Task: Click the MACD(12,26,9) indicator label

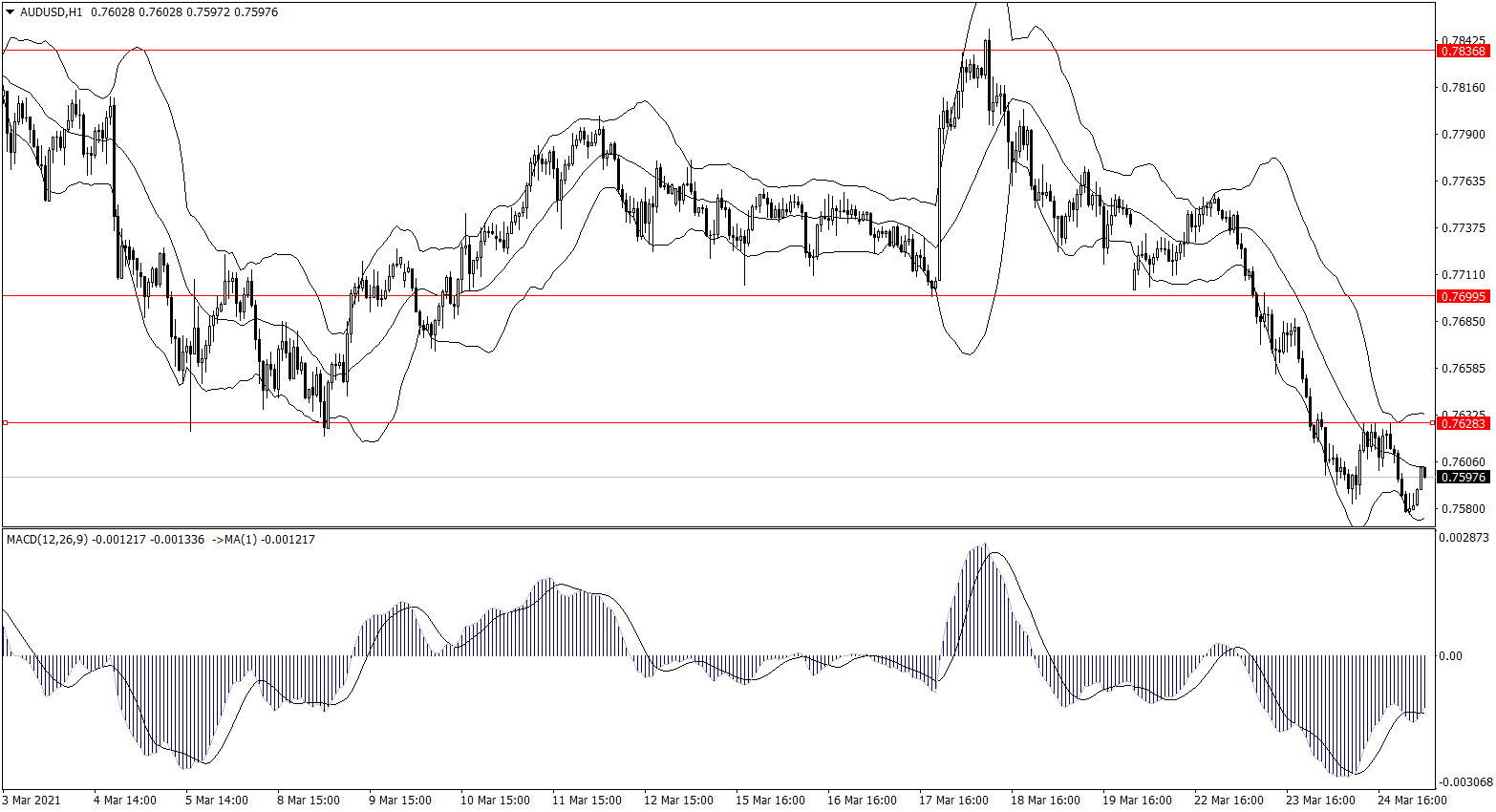Action: click(x=47, y=540)
